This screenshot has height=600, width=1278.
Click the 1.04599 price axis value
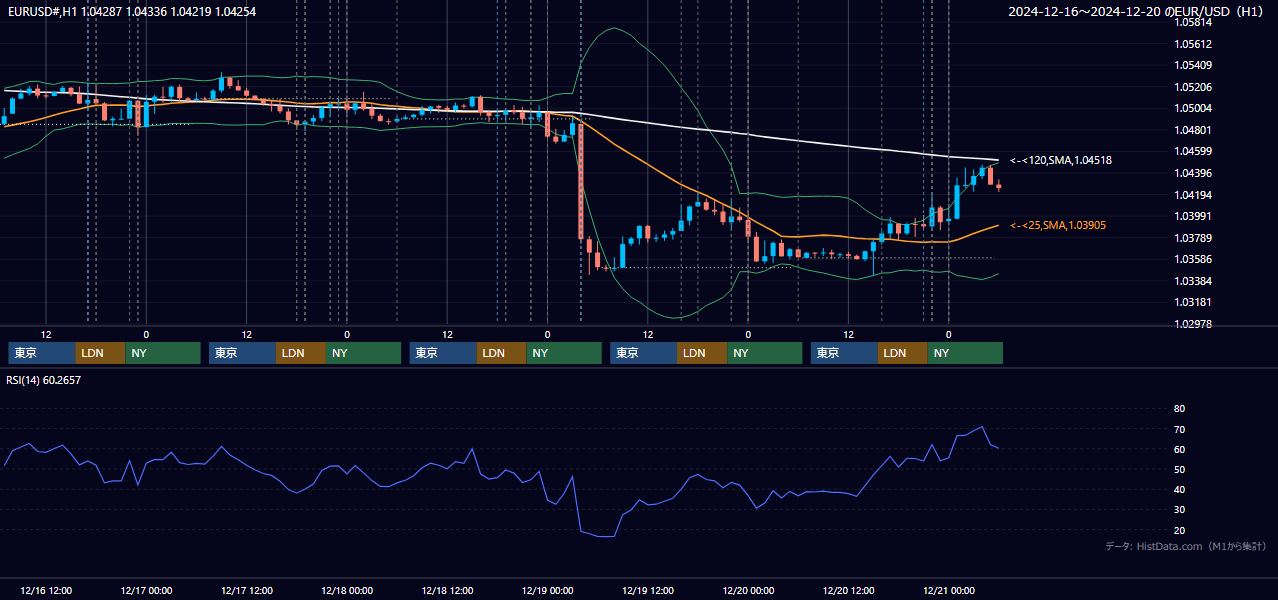tap(1193, 151)
